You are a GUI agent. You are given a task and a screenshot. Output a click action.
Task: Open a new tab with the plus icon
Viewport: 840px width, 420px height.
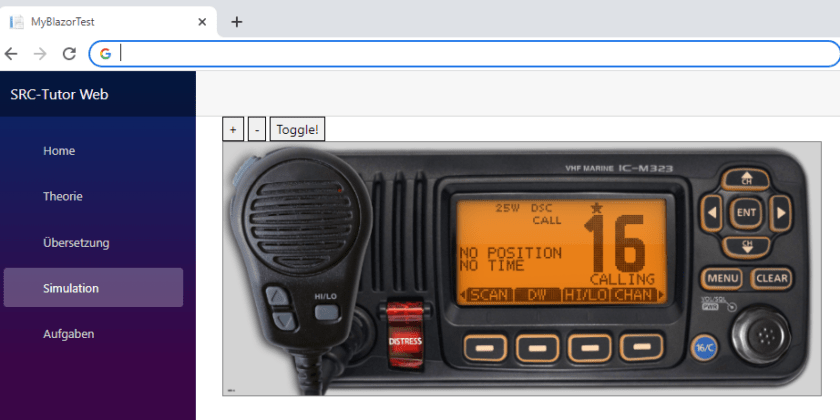(x=236, y=22)
